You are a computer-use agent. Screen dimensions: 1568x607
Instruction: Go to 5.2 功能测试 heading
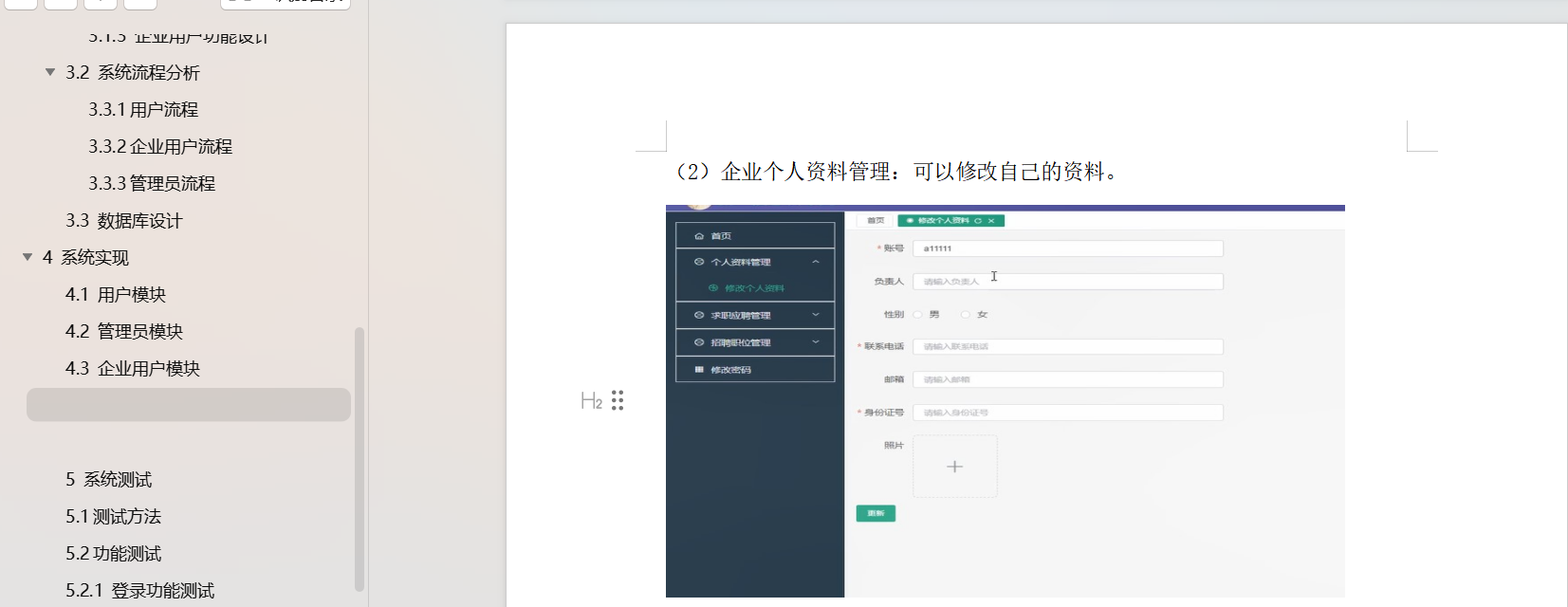tap(113, 554)
